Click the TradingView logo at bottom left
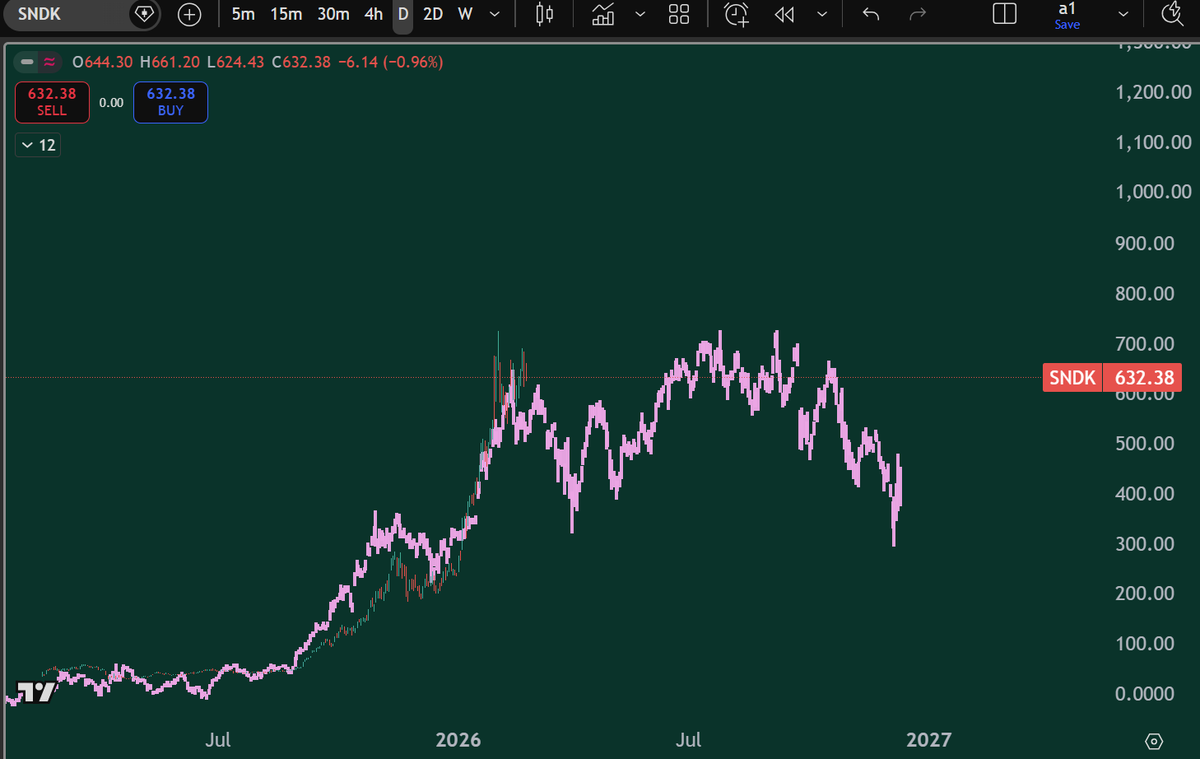1200x759 pixels. [35, 693]
